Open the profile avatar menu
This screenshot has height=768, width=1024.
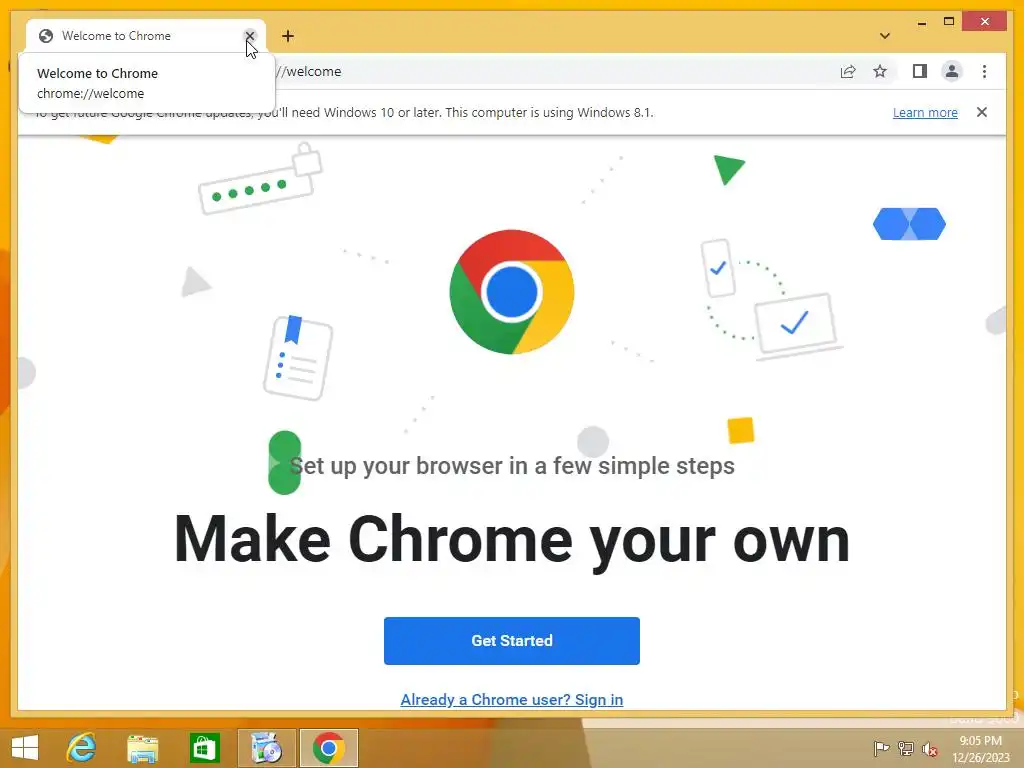[x=952, y=71]
